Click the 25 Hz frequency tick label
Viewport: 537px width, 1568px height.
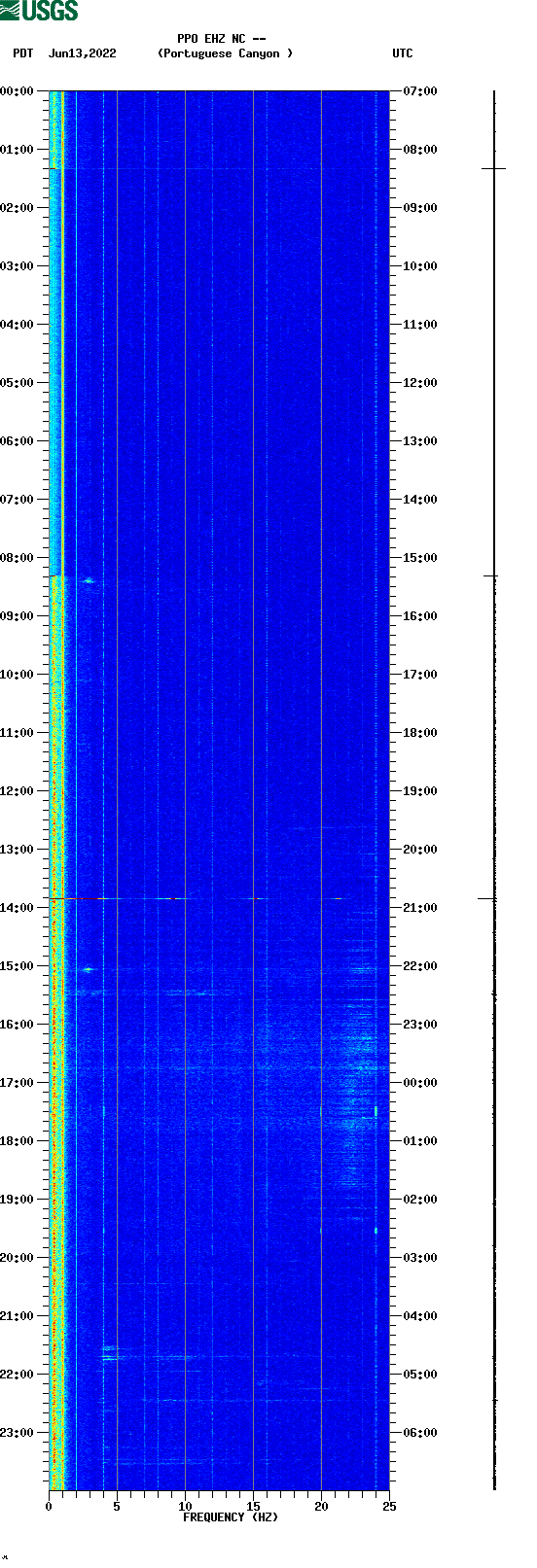pyautogui.click(x=389, y=1507)
